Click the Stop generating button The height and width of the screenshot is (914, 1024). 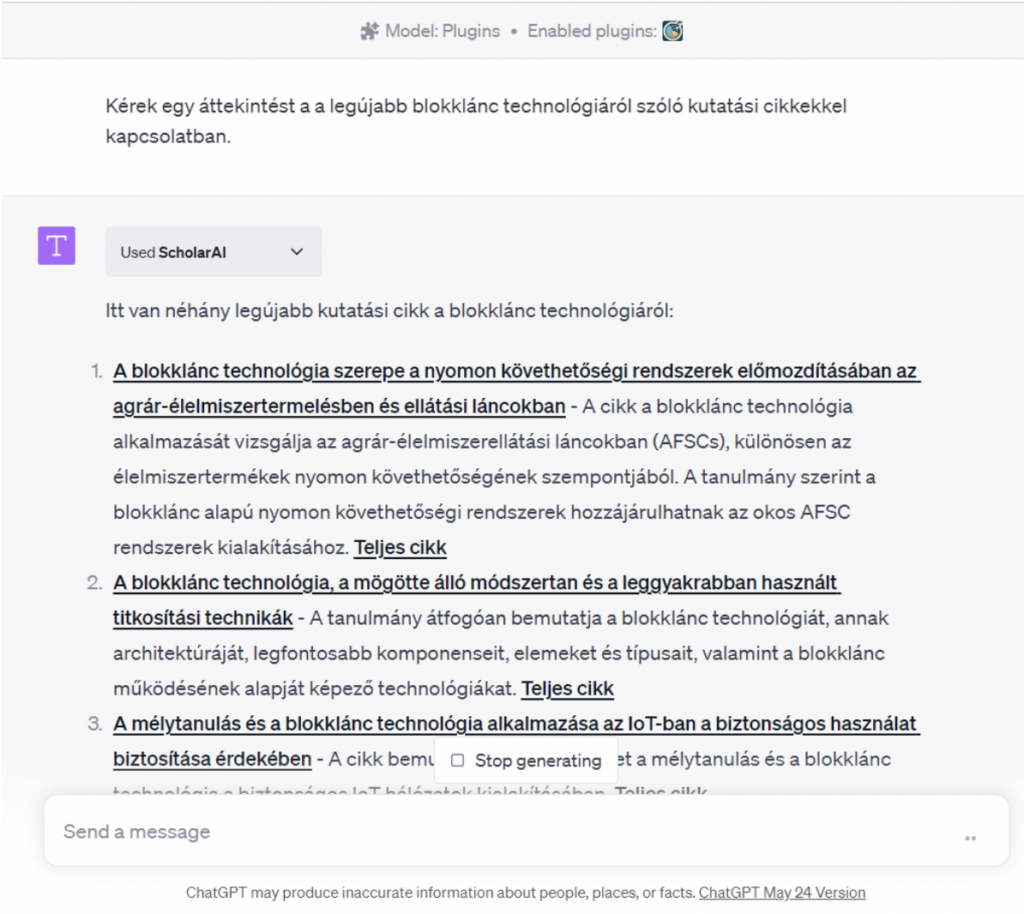click(x=526, y=761)
